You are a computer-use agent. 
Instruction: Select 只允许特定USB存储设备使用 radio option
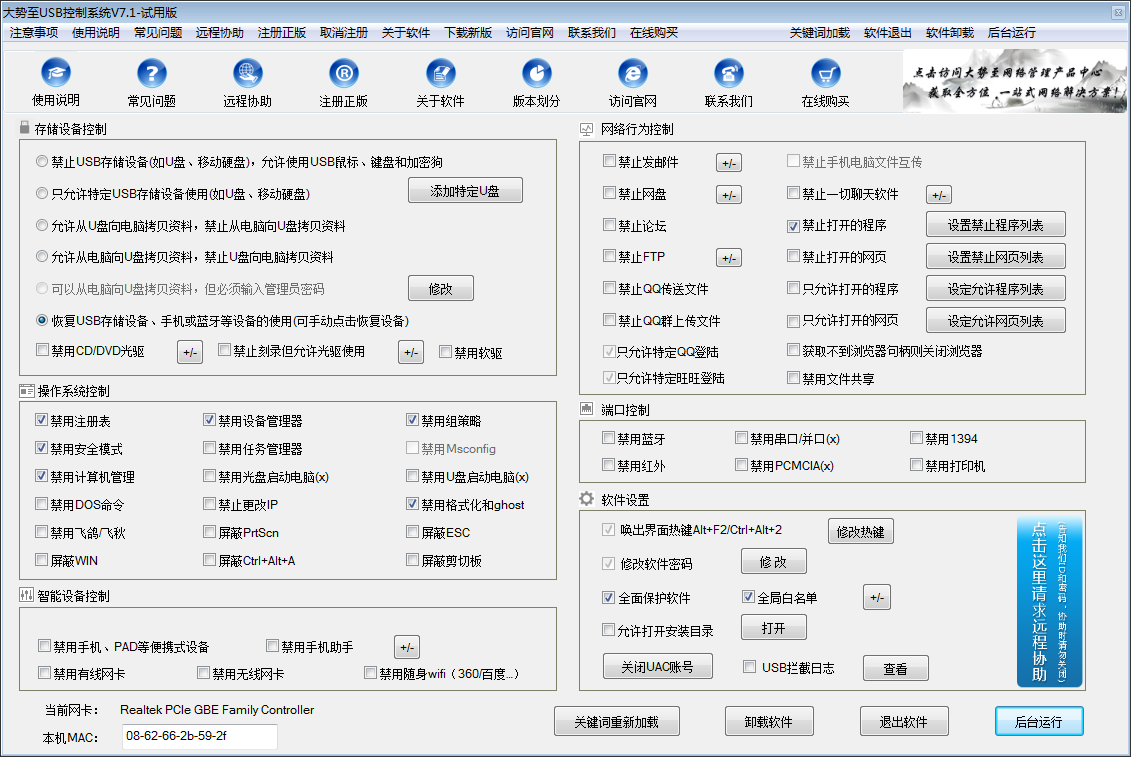[42, 193]
